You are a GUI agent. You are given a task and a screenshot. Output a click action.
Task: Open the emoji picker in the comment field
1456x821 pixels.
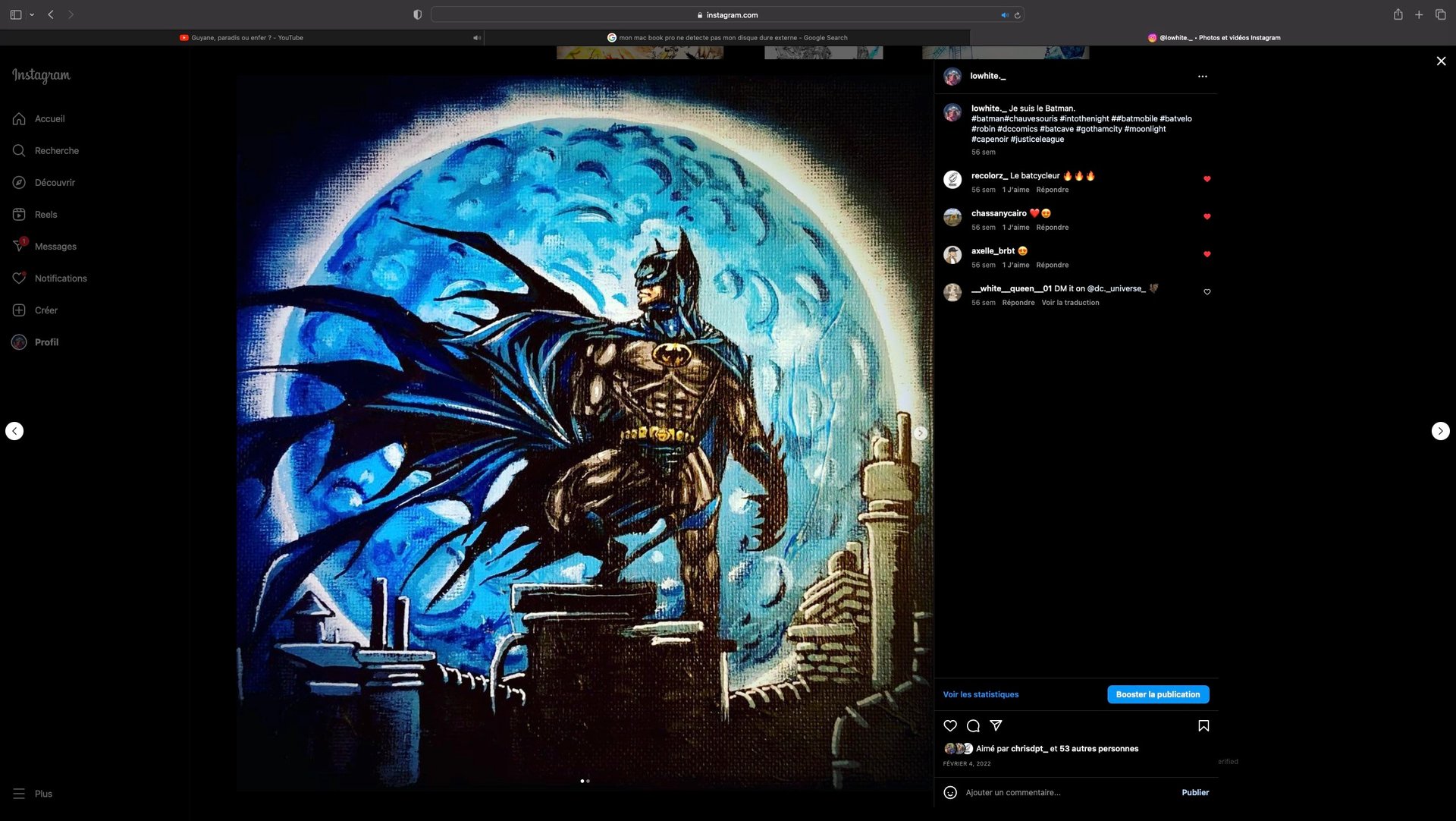(x=952, y=792)
